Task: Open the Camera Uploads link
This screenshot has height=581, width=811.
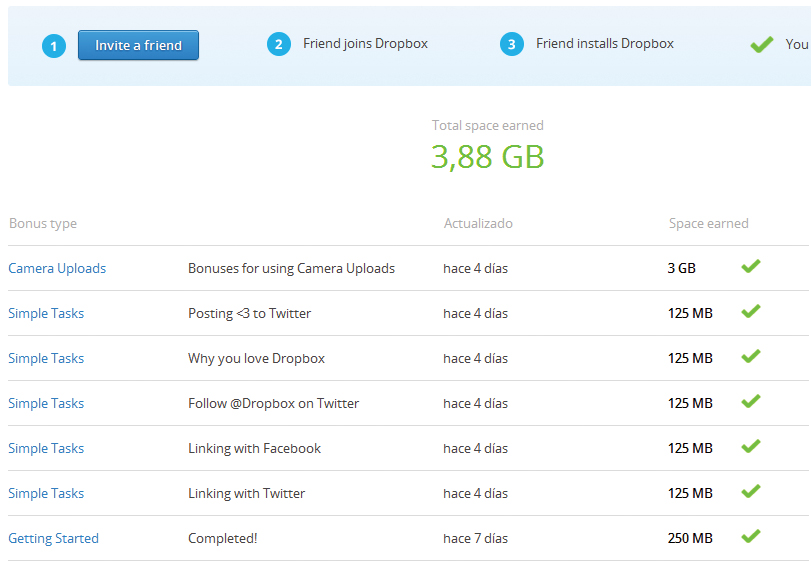Action: 57,269
